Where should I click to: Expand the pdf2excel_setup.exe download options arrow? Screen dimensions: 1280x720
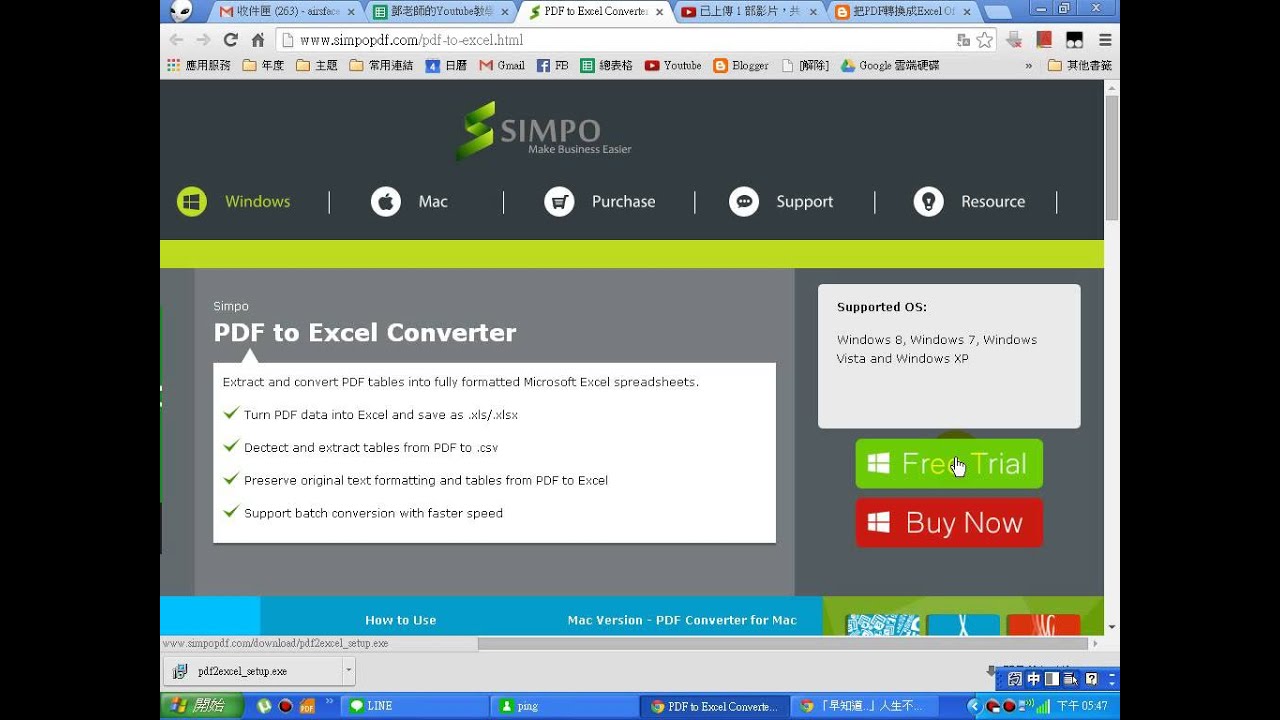tap(348, 671)
